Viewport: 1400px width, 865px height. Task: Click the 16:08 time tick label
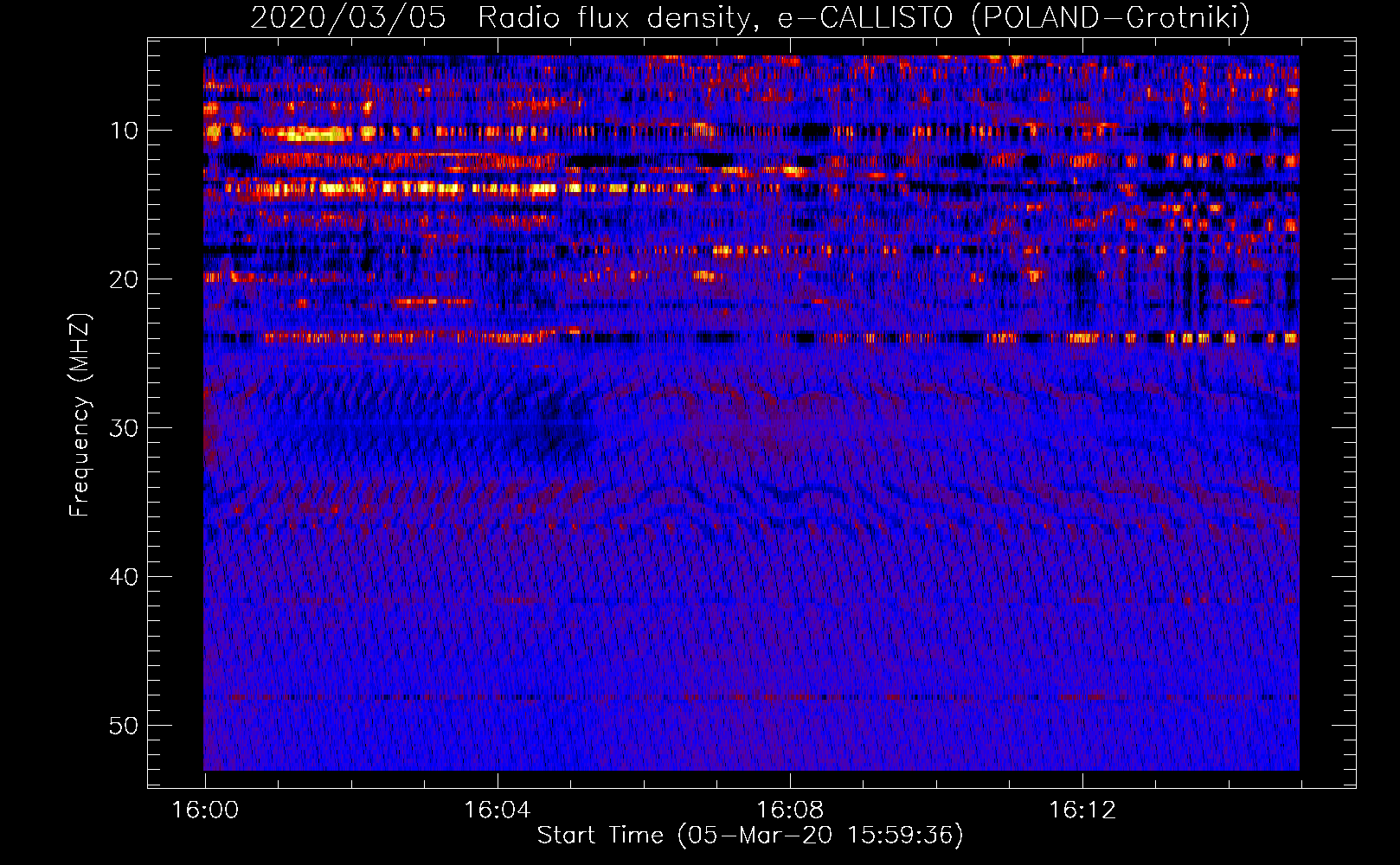[x=789, y=811]
